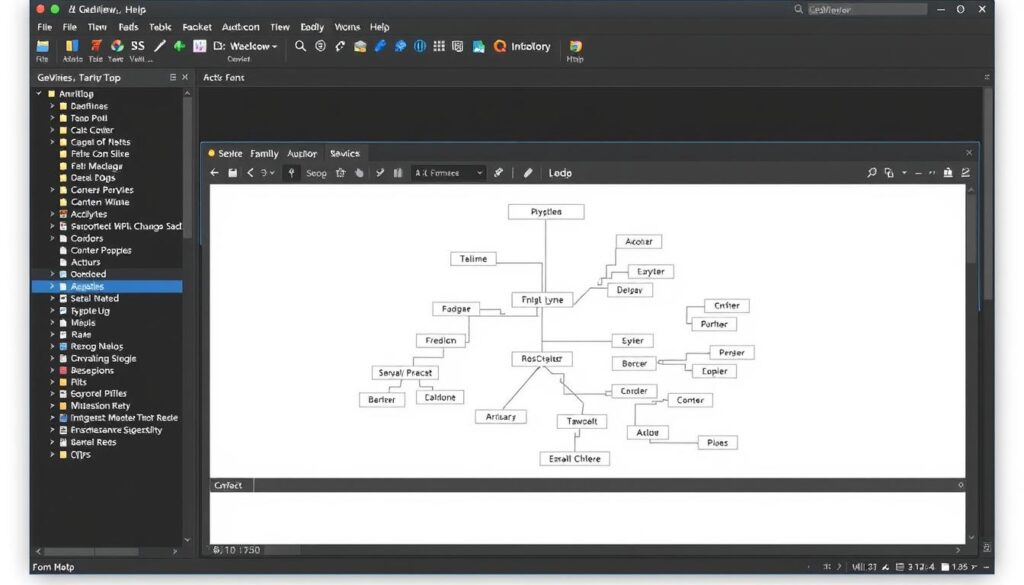This screenshot has width=1024, height=585.
Task: Select the Phystles node in the diagram
Action: 545,212
